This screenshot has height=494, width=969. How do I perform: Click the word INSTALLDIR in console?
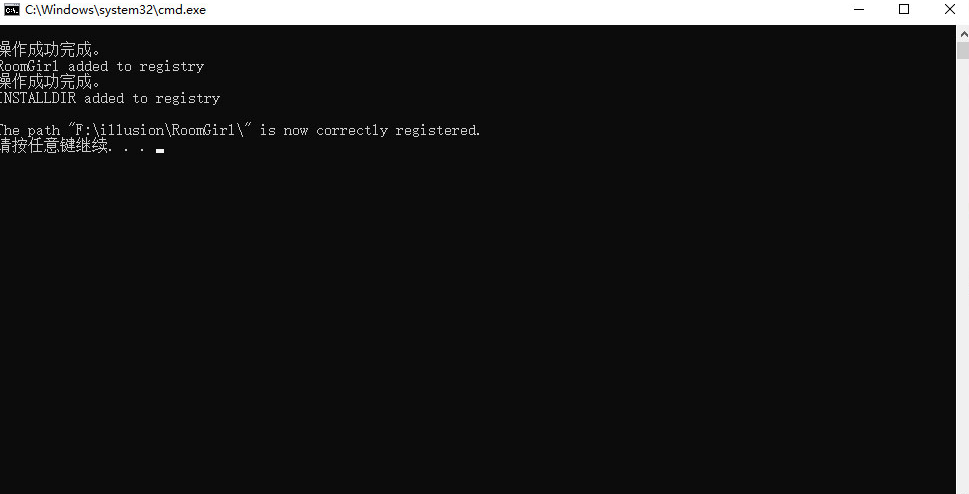[x=37, y=98]
